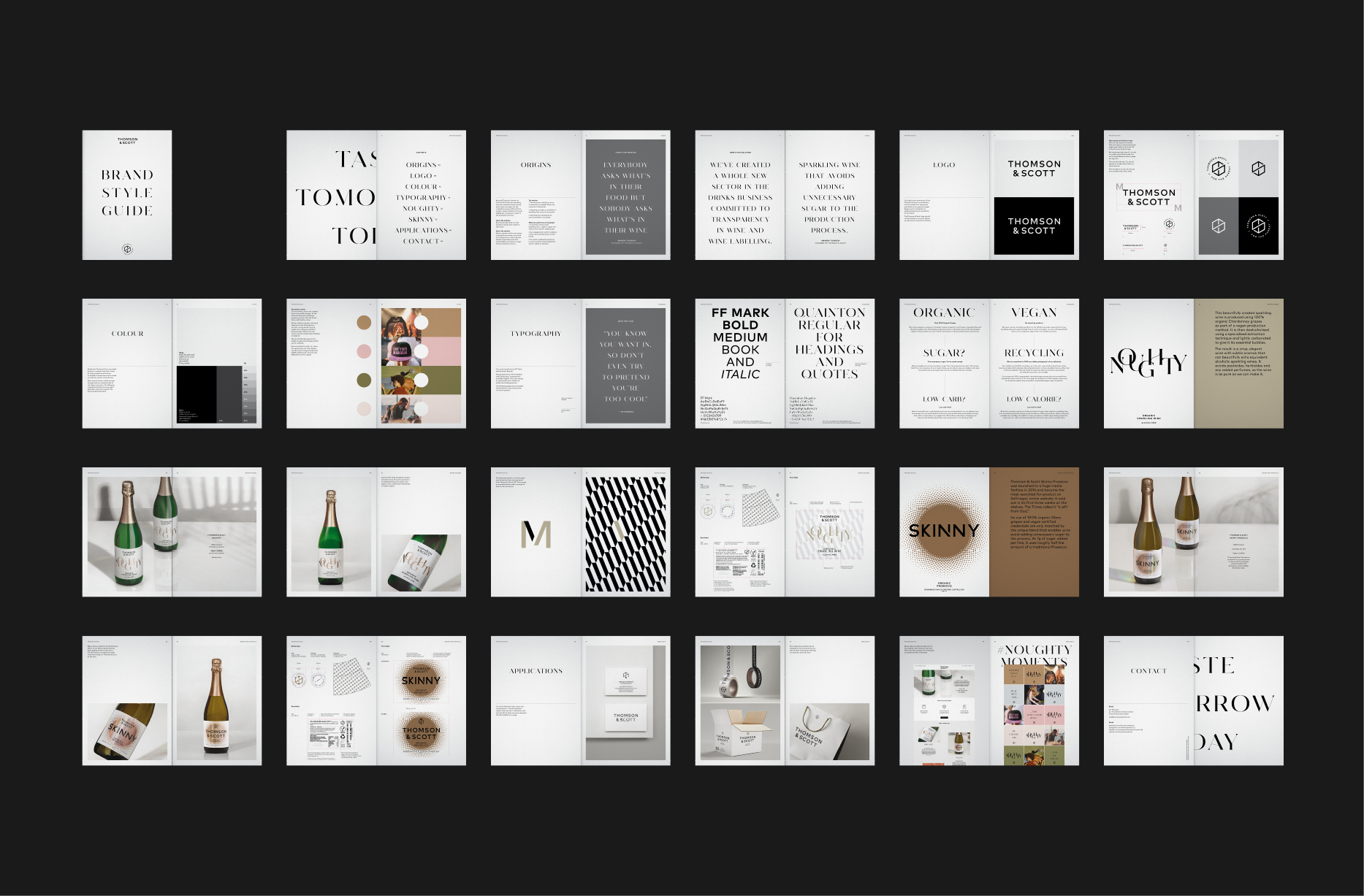The height and width of the screenshot is (896, 1364).
Task: Open the 'Sparkling wine that avoids unnecessary sugar' page
Action: tap(830, 195)
